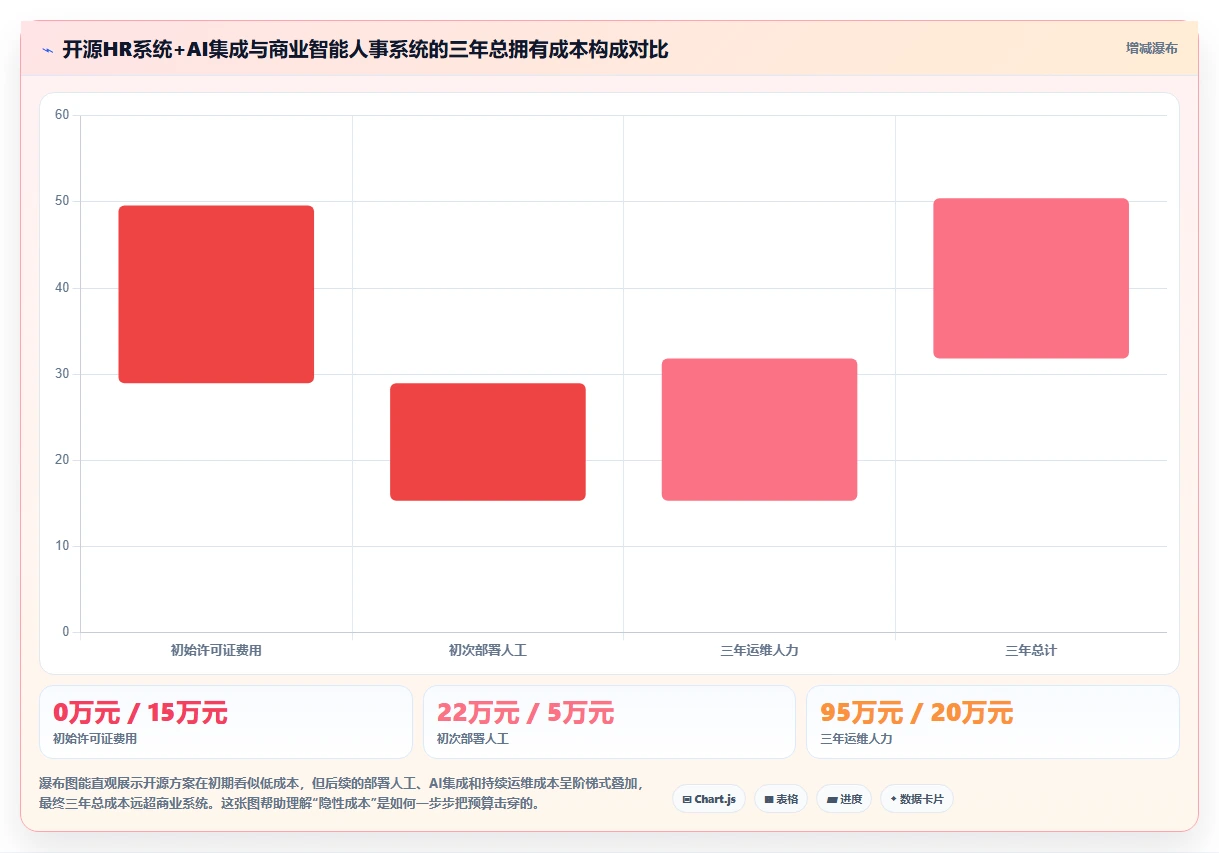The height and width of the screenshot is (853, 1219).
Task: Click the x-axis label 三年总计
Action: click(x=1031, y=650)
